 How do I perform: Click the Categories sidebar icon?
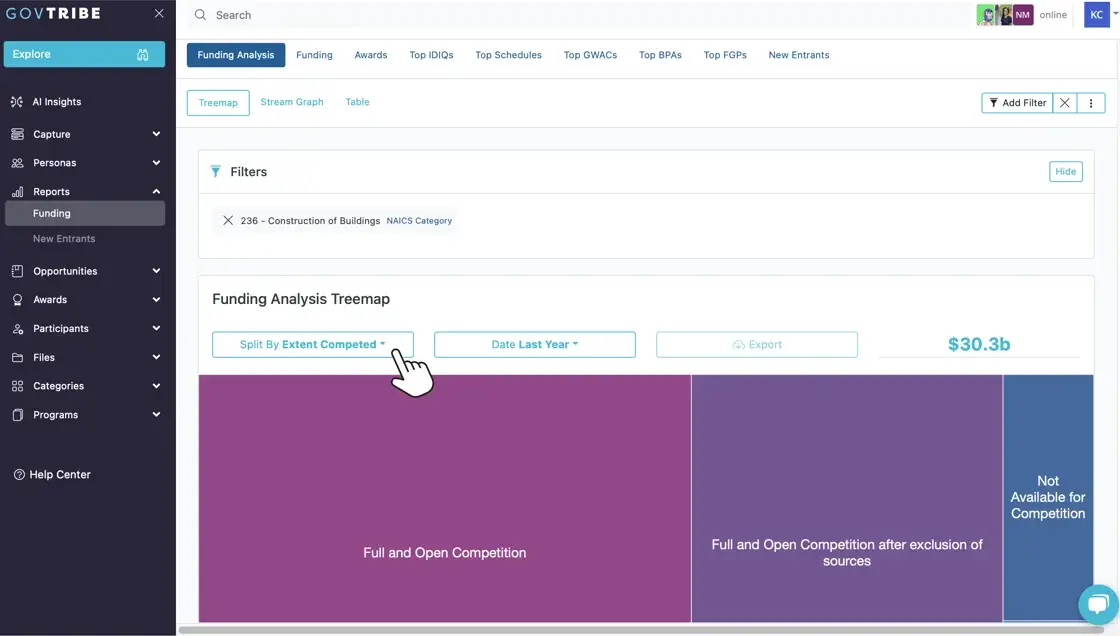(x=16, y=385)
